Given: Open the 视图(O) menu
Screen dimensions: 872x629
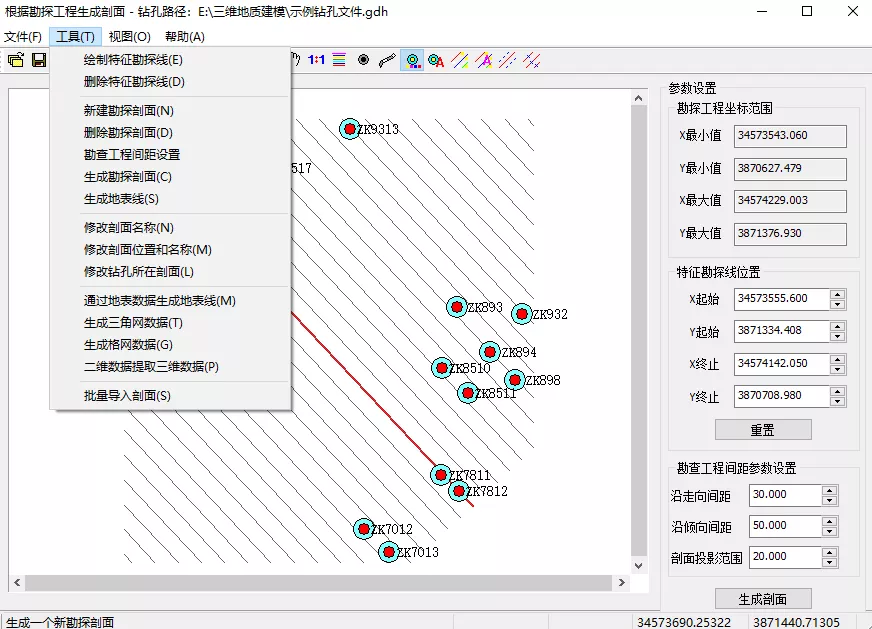Looking at the screenshot, I should (130, 37).
